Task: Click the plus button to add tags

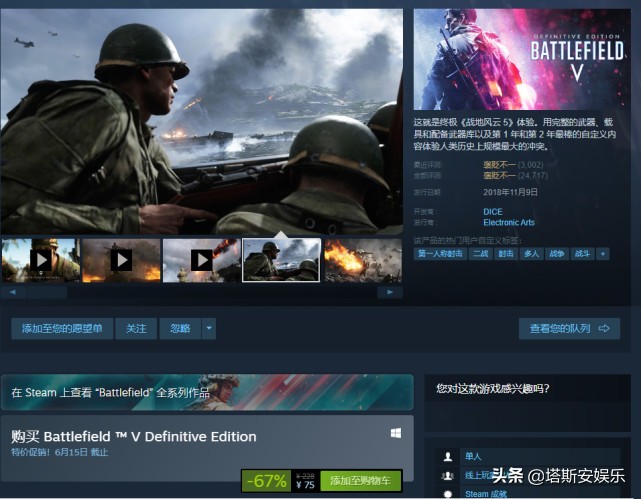Action: pos(603,254)
